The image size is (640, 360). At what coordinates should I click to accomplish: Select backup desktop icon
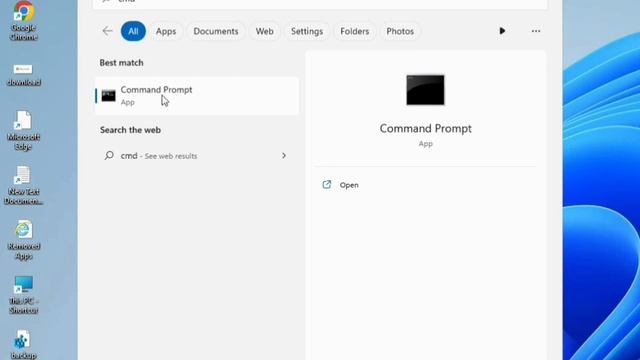[x=23, y=345]
